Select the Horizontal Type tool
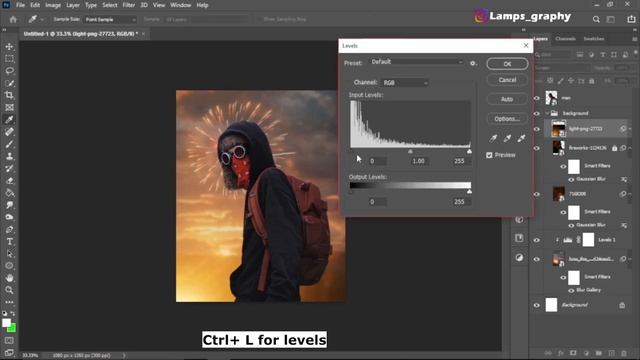This screenshot has height=360, width=640. click(x=9, y=242)
